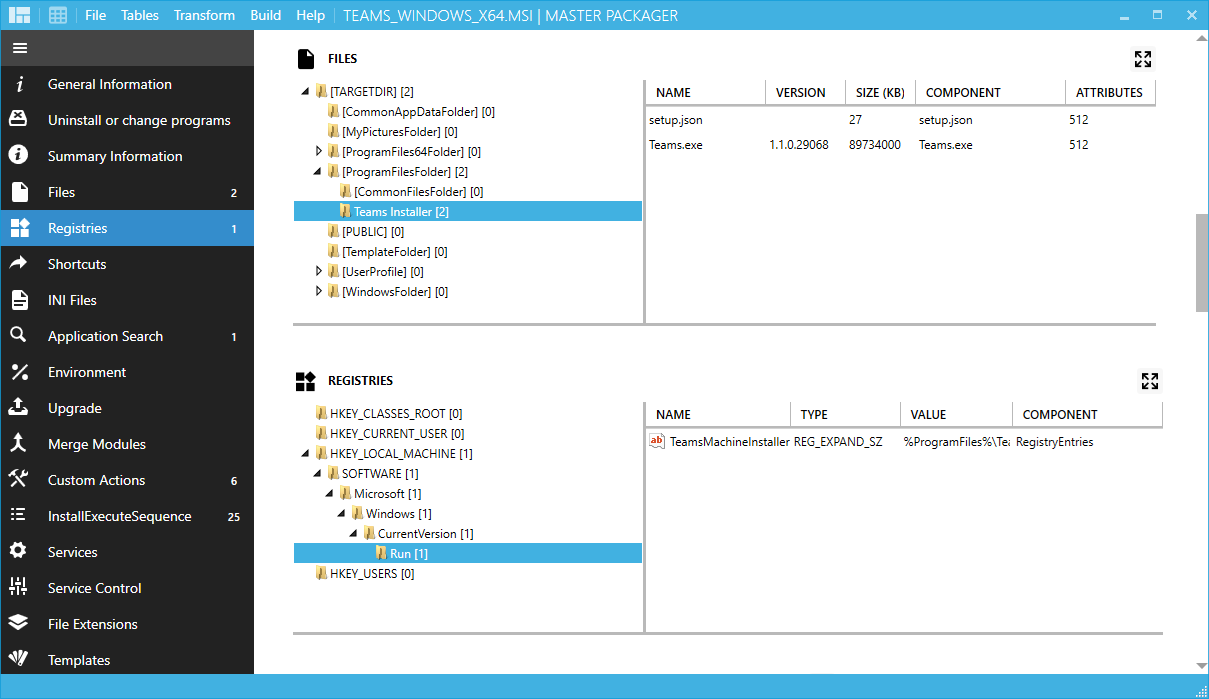Viewport: 1209px width, 699px height.
Task: Open the table view grid icon
Action: (x=58, y=15)
